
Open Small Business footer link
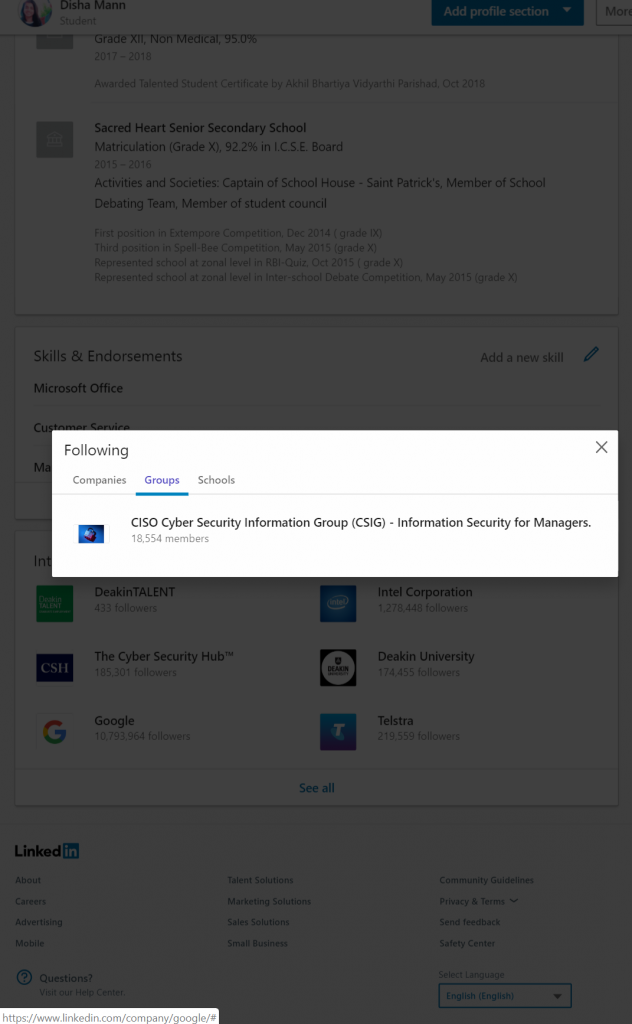click(257, 943)
